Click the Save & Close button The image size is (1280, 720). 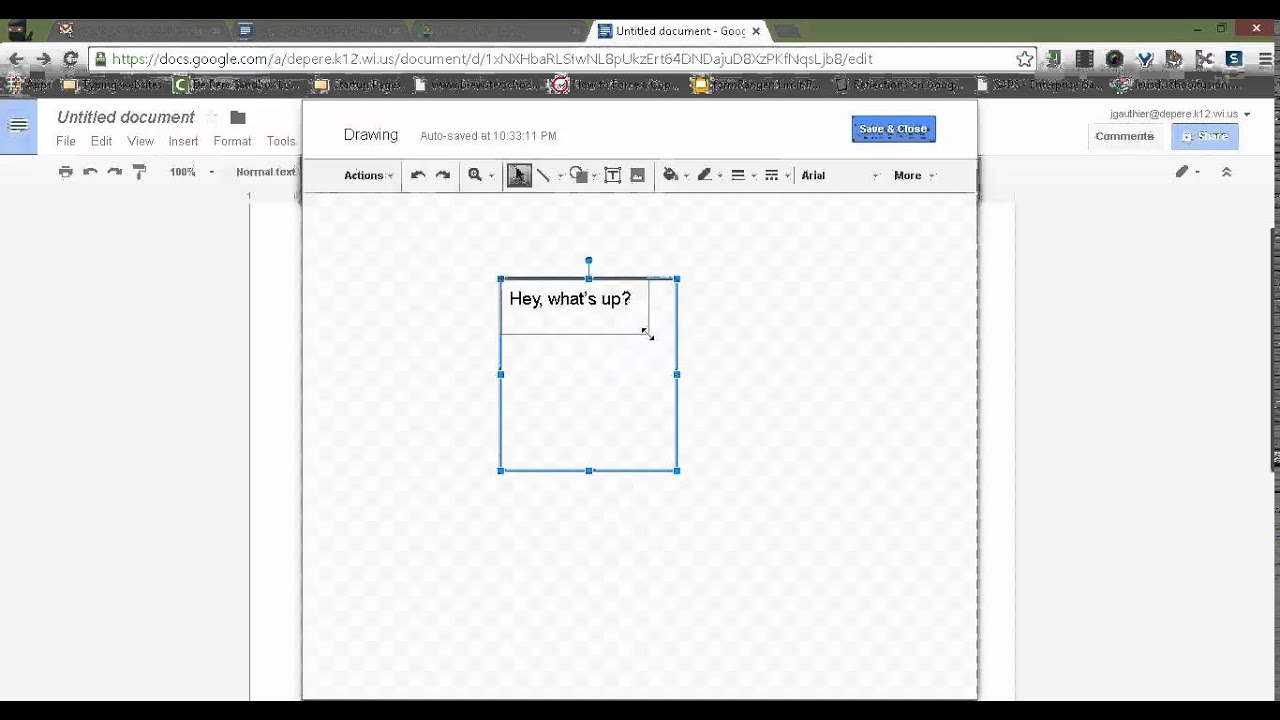[893, 129]
